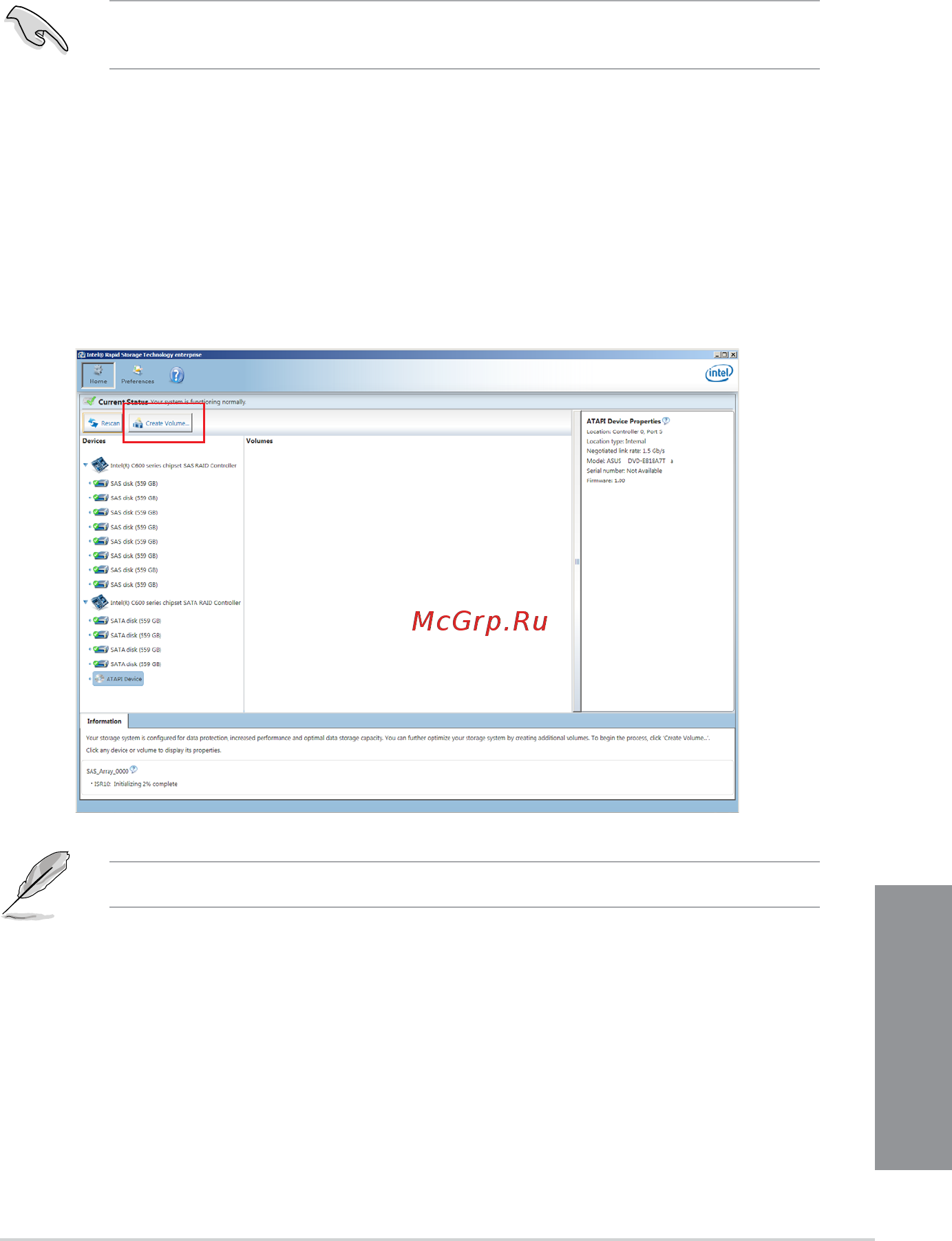Minimize the Rapid Storage Technology window
952x1241 pixels.
click(x=717, y=354)
